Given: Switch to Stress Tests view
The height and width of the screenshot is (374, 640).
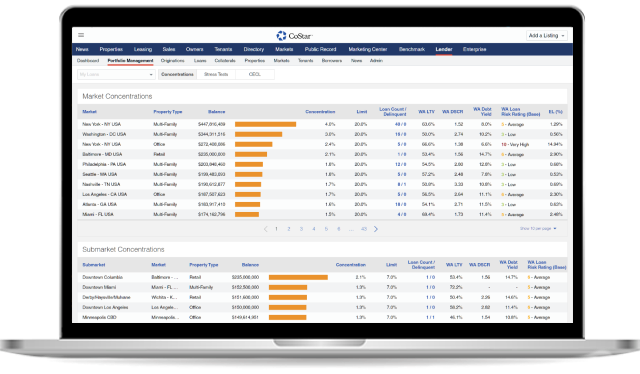Looking at the screenshot, I should (x=216, y=74).
